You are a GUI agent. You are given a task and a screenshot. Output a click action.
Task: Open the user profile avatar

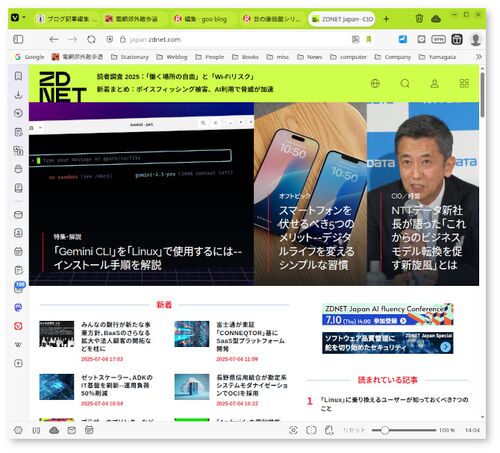point(475,39)
